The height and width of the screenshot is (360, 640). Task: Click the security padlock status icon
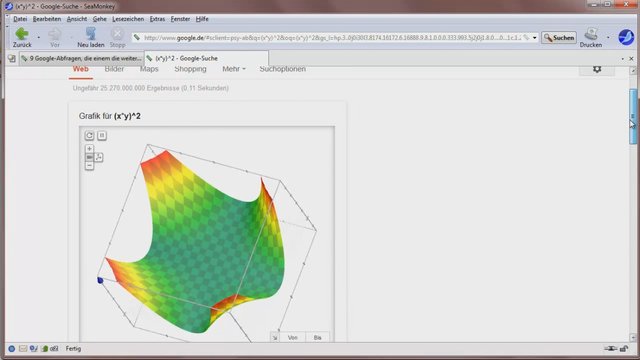pyautogui.click(x=624, y=349)
